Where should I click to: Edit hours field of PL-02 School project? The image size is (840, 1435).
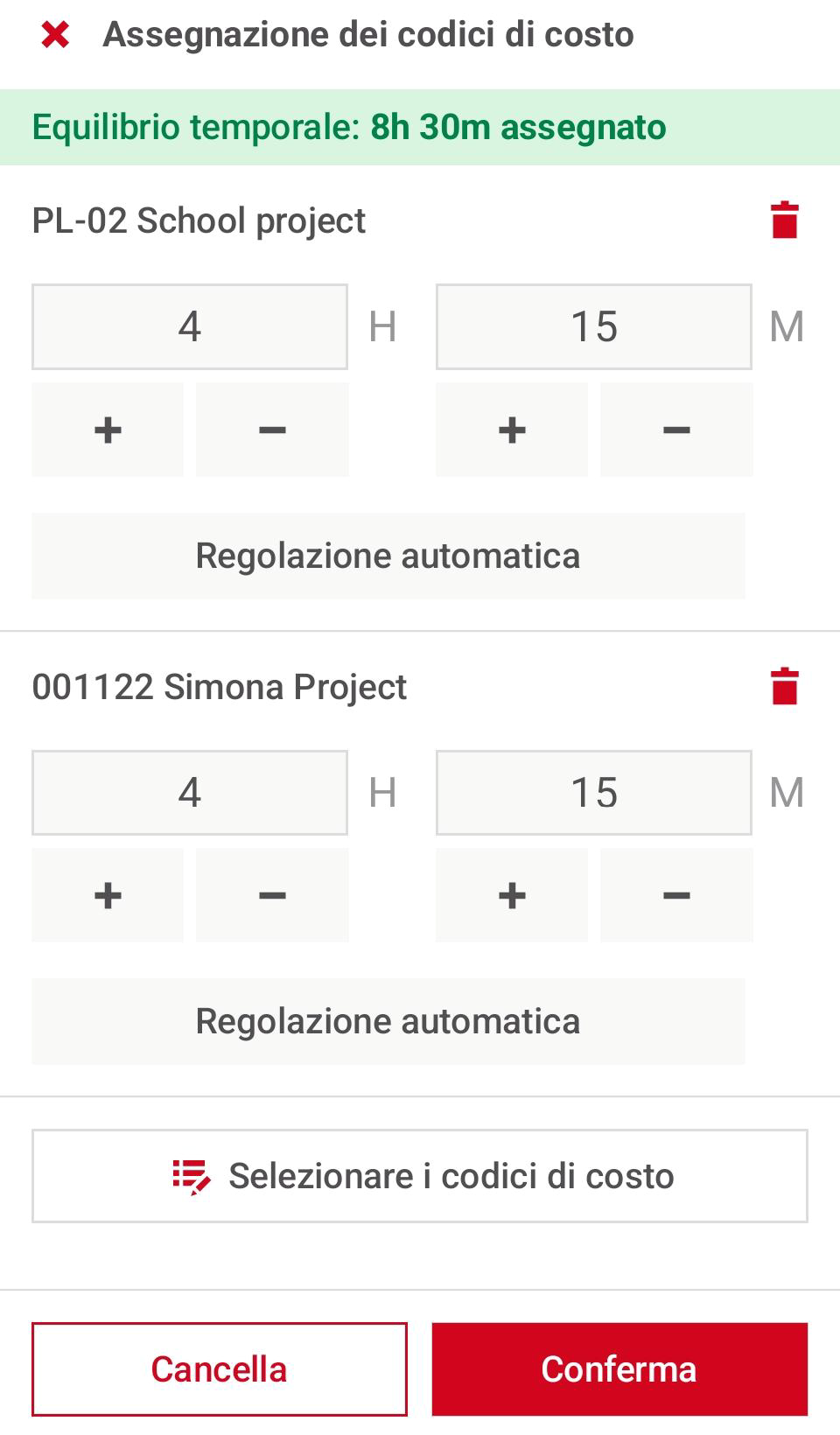click(x=190, y=326)
